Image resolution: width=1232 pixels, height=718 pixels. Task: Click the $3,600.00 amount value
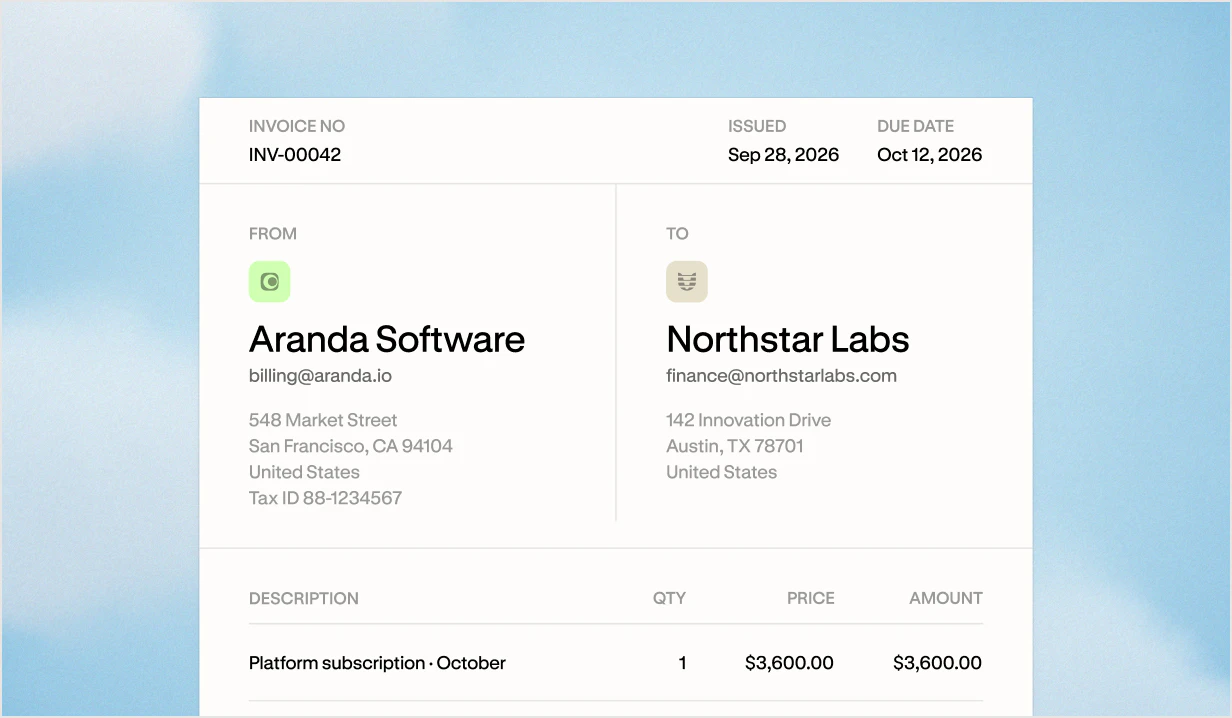pos(938,663)
